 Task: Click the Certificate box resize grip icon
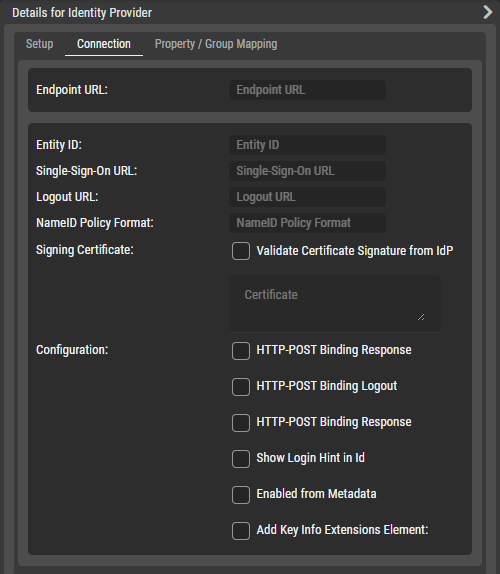(421, 317)
